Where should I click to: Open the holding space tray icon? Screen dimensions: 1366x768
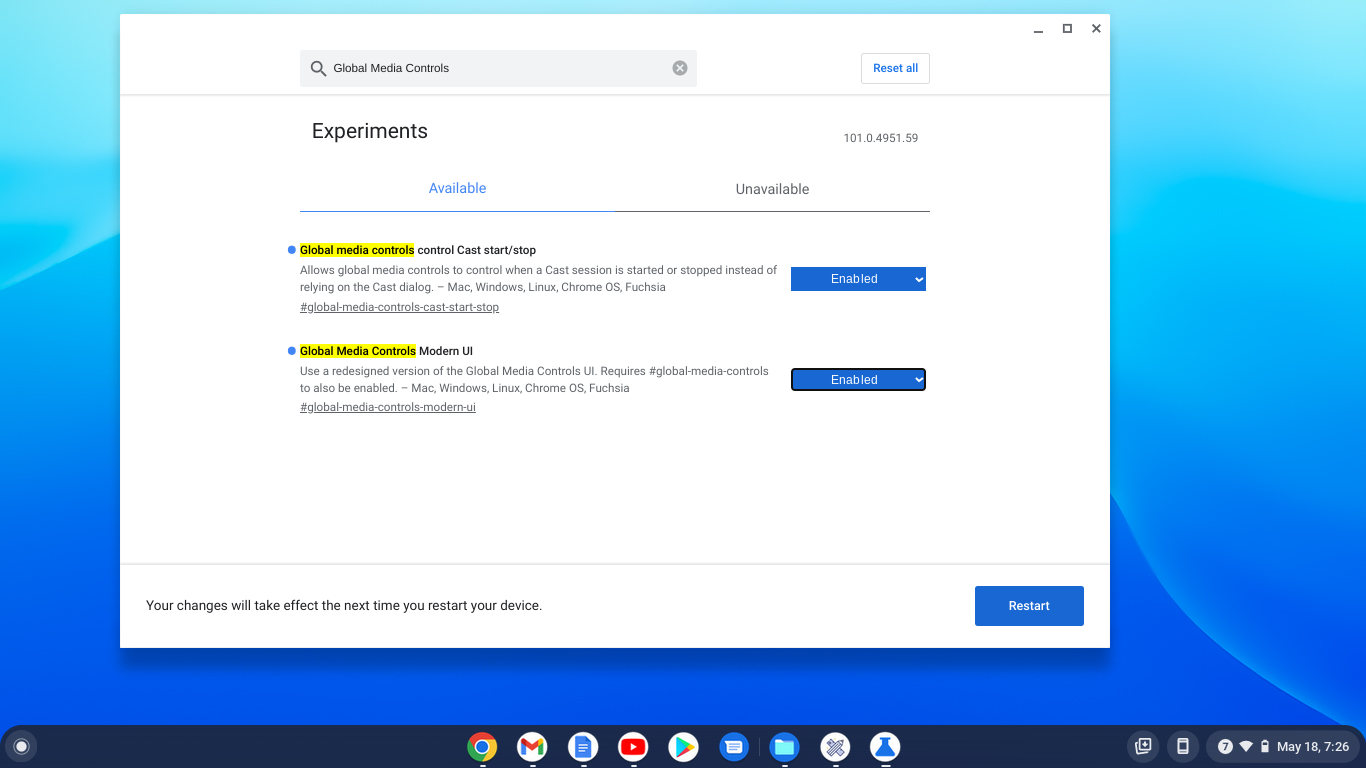tap(1143, 746)
